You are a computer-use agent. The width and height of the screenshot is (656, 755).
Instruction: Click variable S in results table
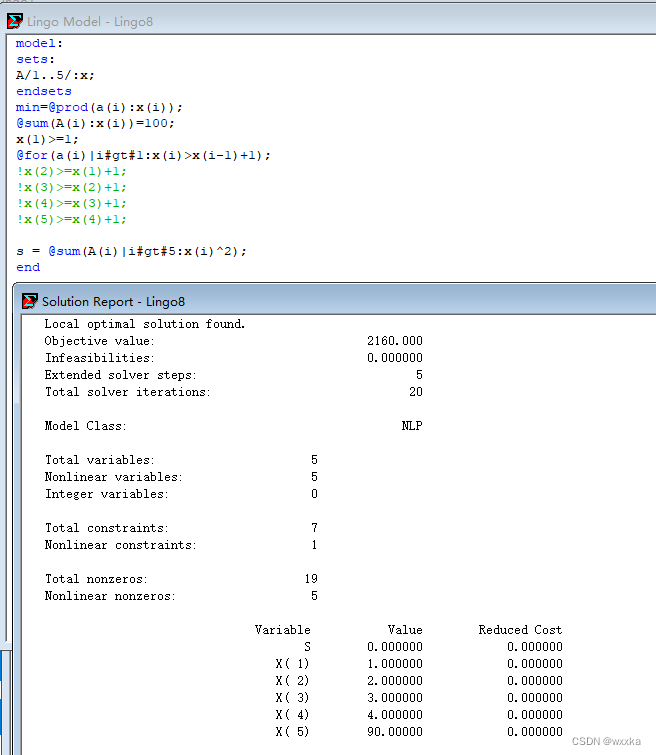(307, 647)
